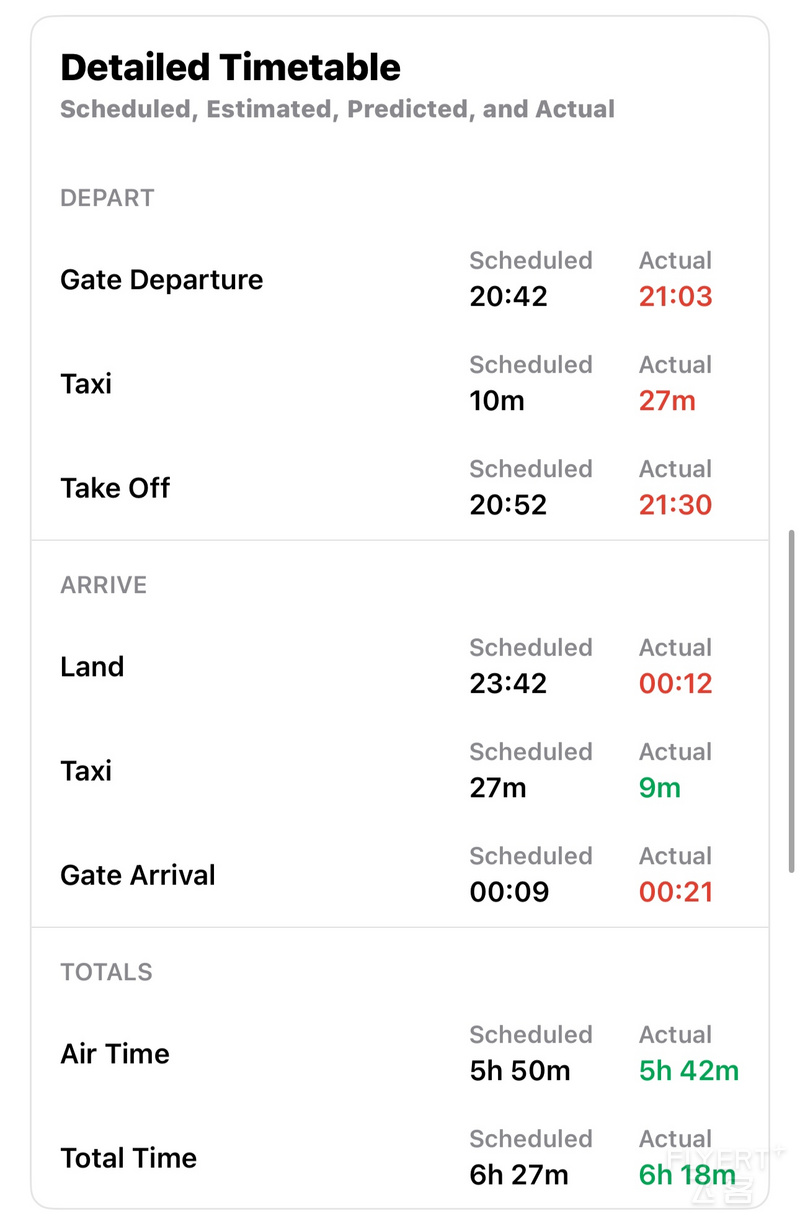Tap the Air Time actual 5h 42m
The image size is (800, 1219).
tap(689, 1071)
